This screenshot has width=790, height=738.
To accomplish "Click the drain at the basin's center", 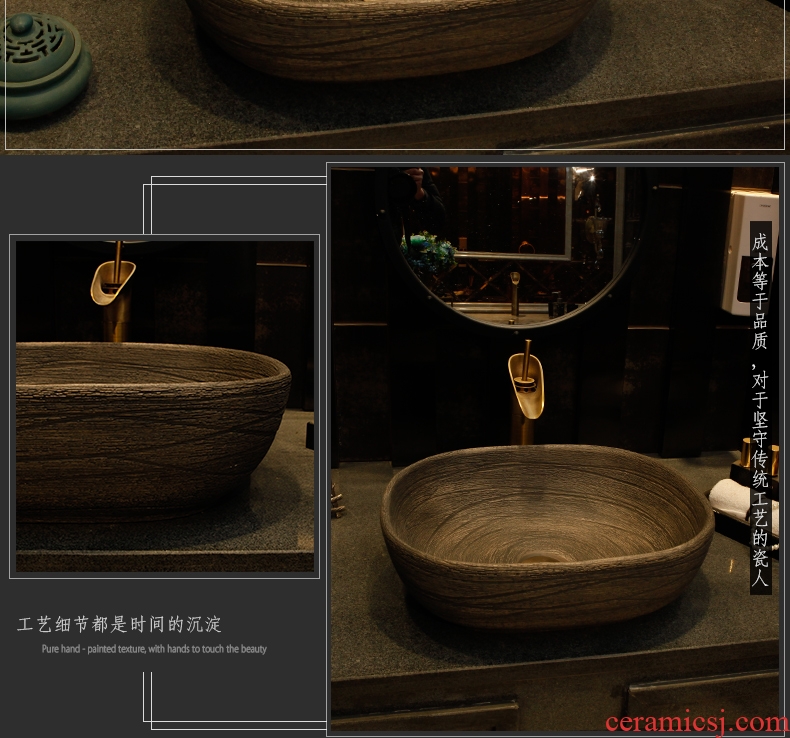I will pyautogui.click(x=543, y=551).
